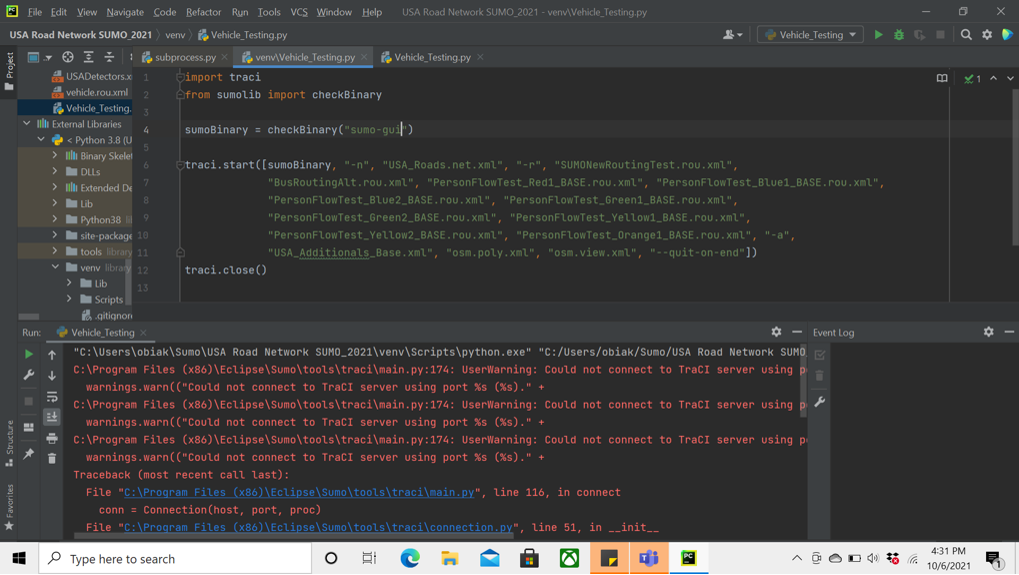Screen dimensions: 1019x575
Task: Open the Refactor menu
Action: click(x=203, y=12)
